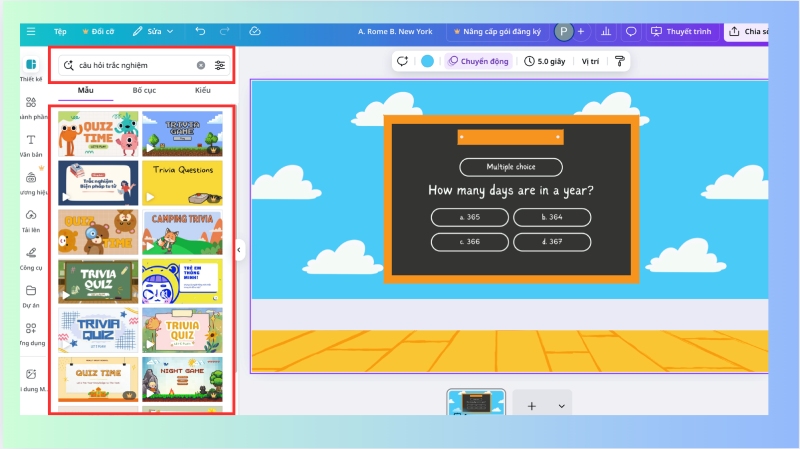Open the Tải lên uploads panel

coord(31,219)
